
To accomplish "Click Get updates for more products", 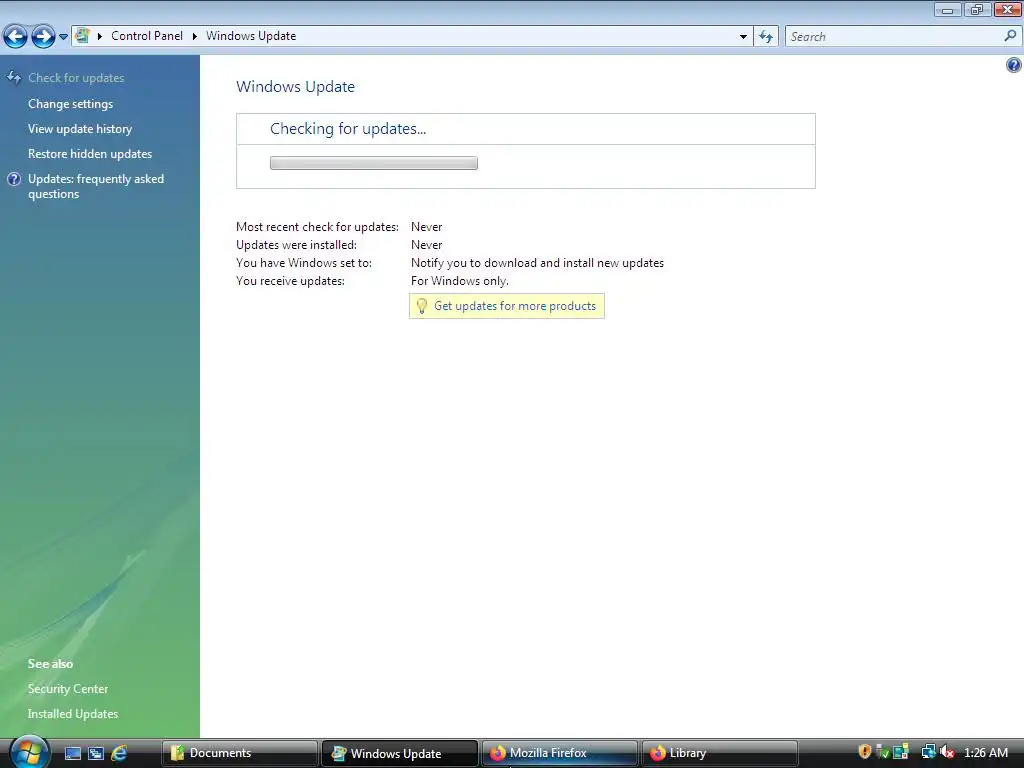I will tap(515, 306).
